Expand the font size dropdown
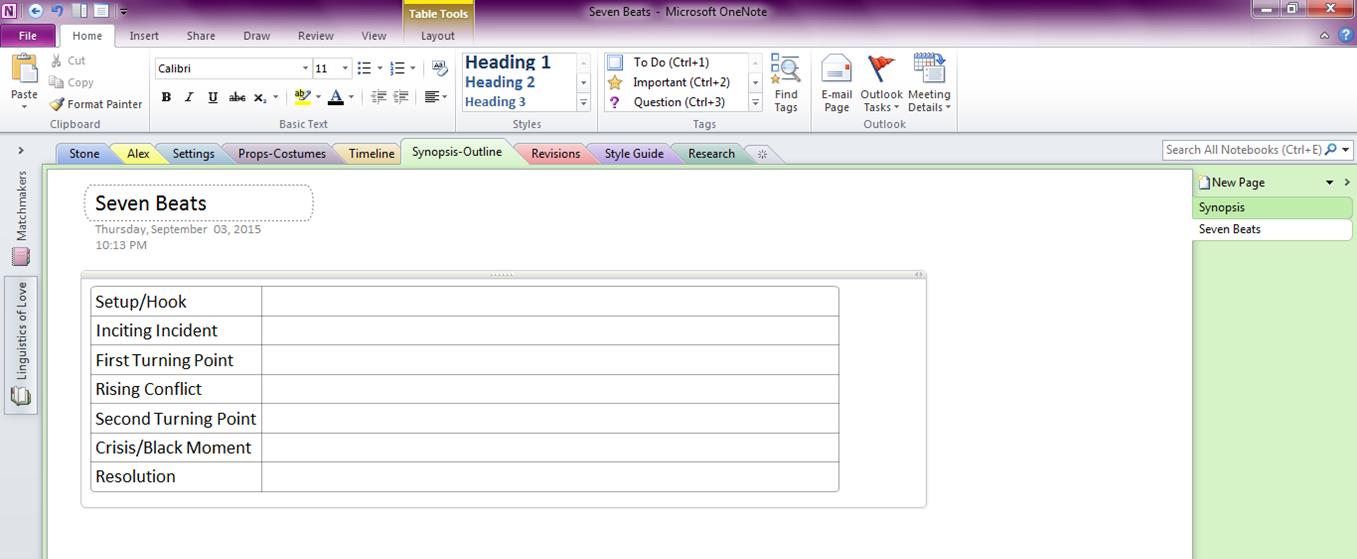This screenshot has height=559, width=1357. 345,68
